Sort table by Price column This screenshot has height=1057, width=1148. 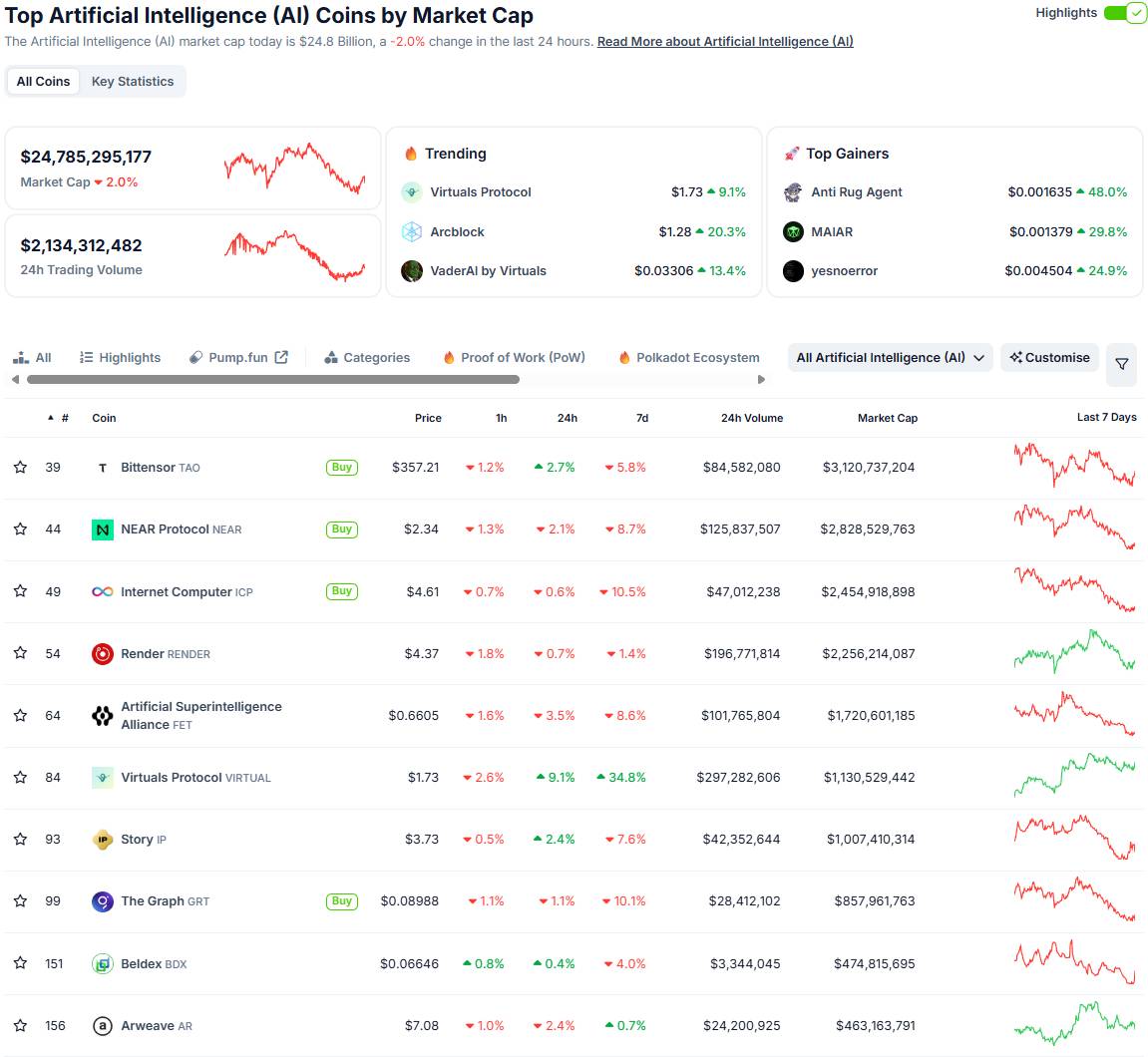(428, 418)
